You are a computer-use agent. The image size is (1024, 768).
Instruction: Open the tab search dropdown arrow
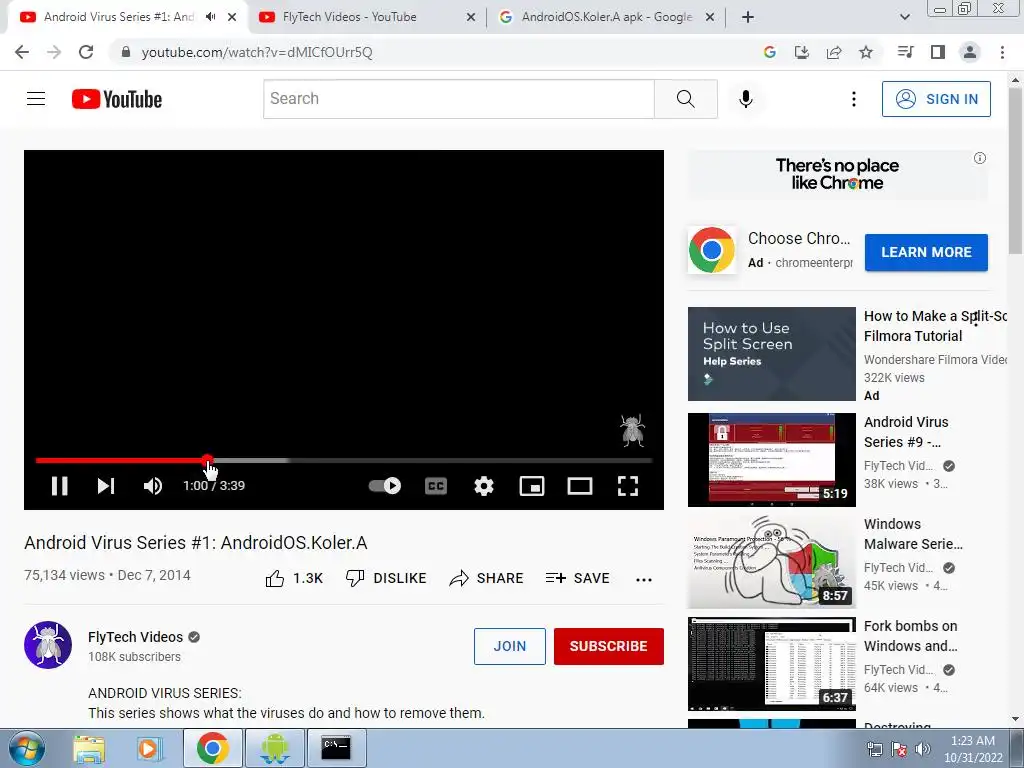tap(904, 18)
